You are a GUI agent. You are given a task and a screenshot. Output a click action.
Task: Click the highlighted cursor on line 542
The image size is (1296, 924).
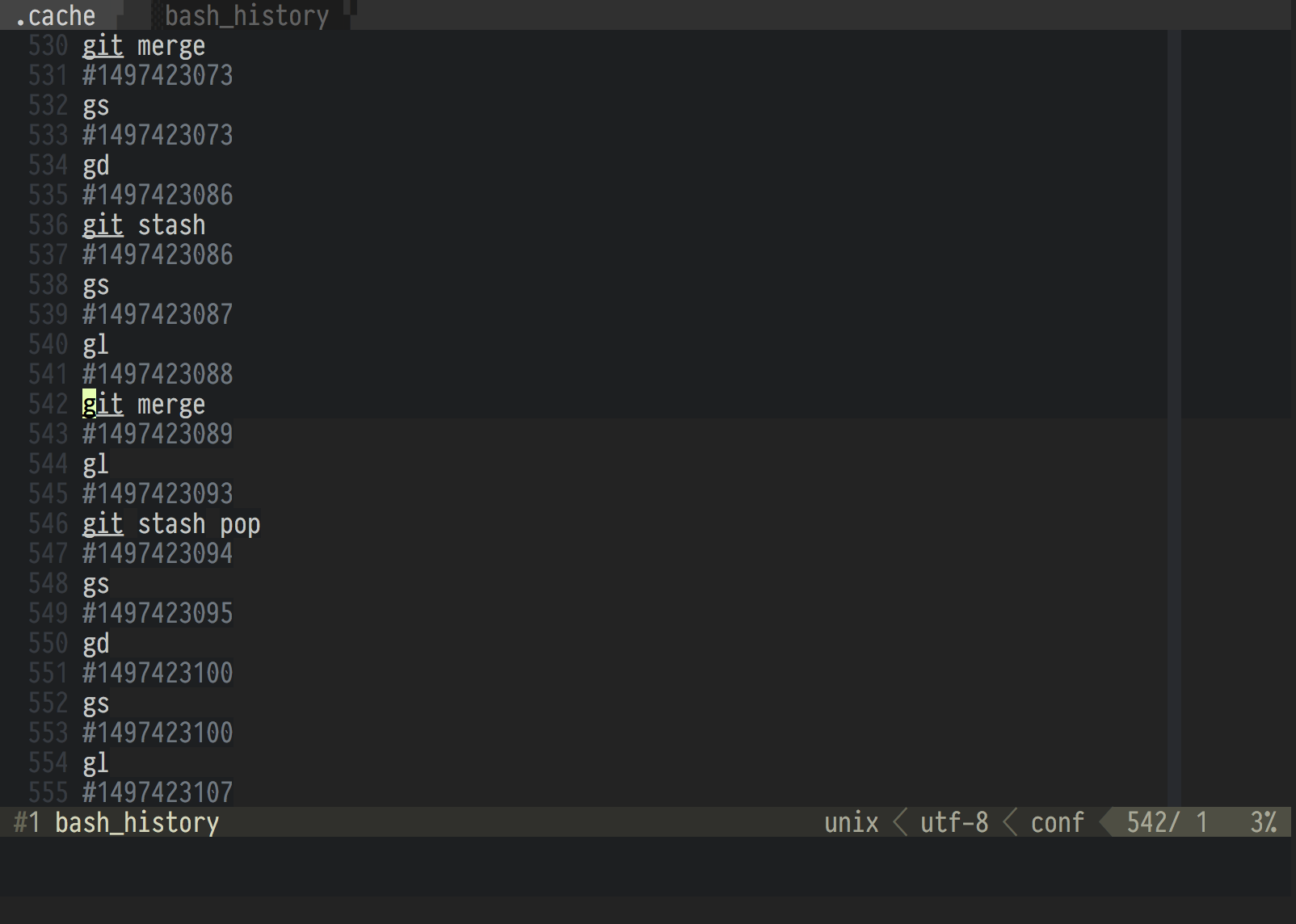[x=87, y=404]
